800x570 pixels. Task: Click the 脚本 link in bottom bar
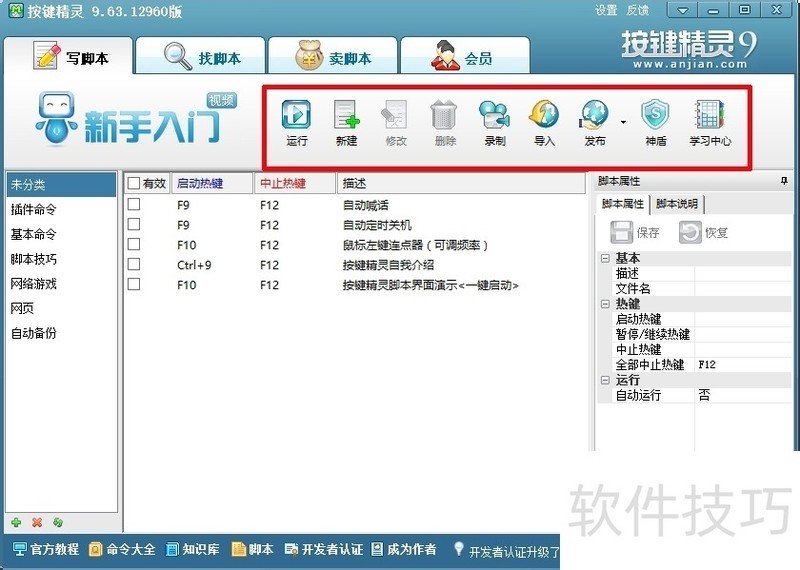(x=253, y=549)
